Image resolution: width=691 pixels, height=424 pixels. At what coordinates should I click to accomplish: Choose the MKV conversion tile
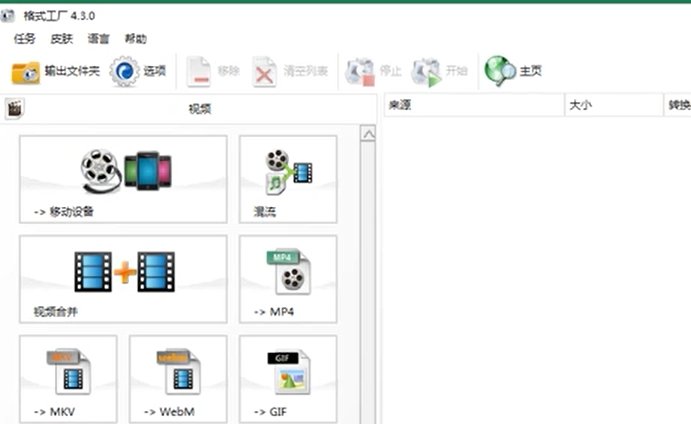coord(68,379)
